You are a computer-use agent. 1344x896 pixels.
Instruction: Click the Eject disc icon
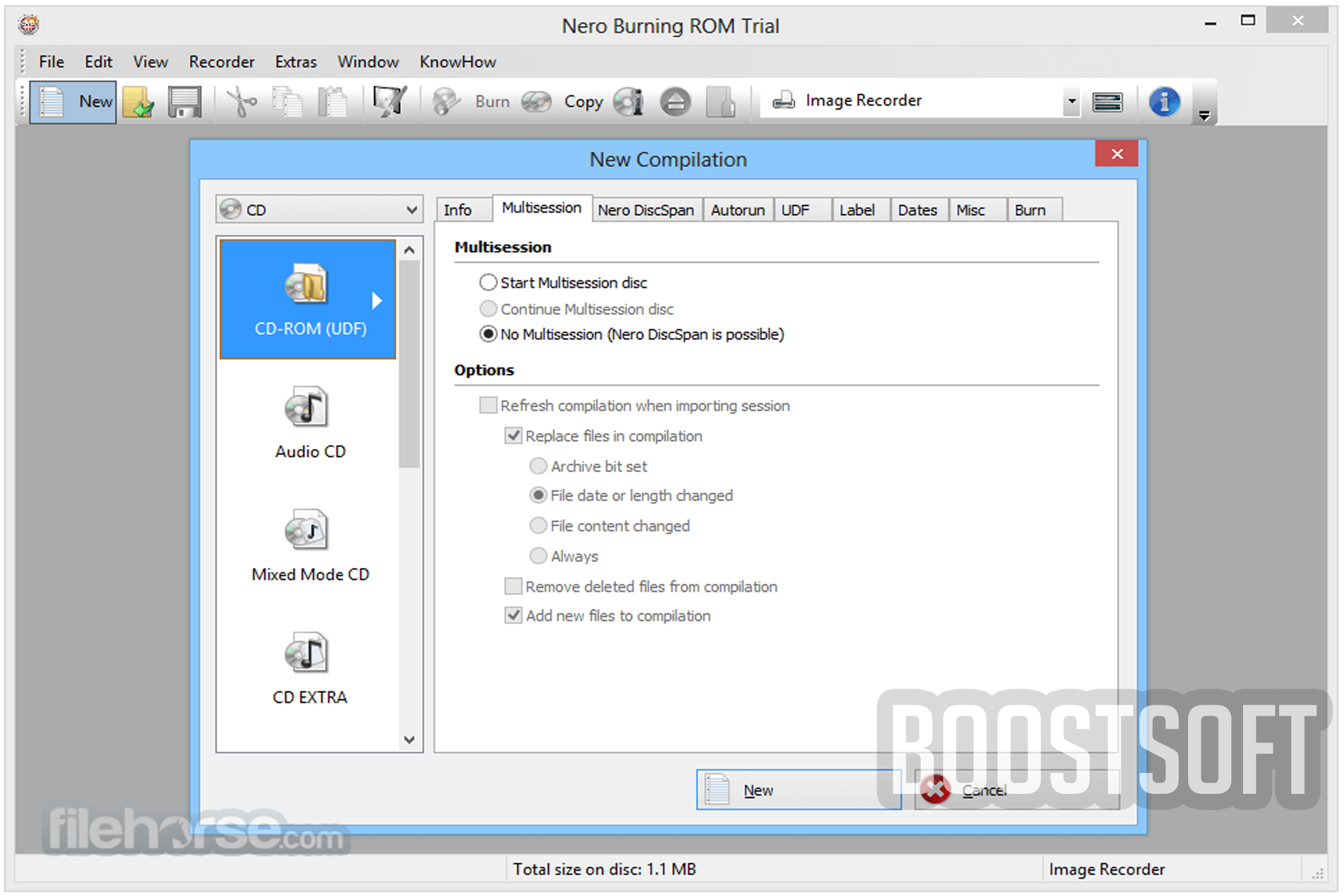(x=675, y=102)
